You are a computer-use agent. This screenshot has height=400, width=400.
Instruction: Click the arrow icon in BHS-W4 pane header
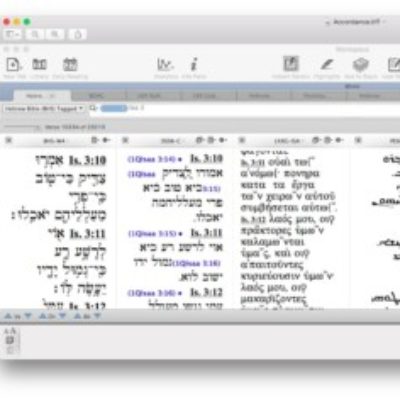[106, 140]
